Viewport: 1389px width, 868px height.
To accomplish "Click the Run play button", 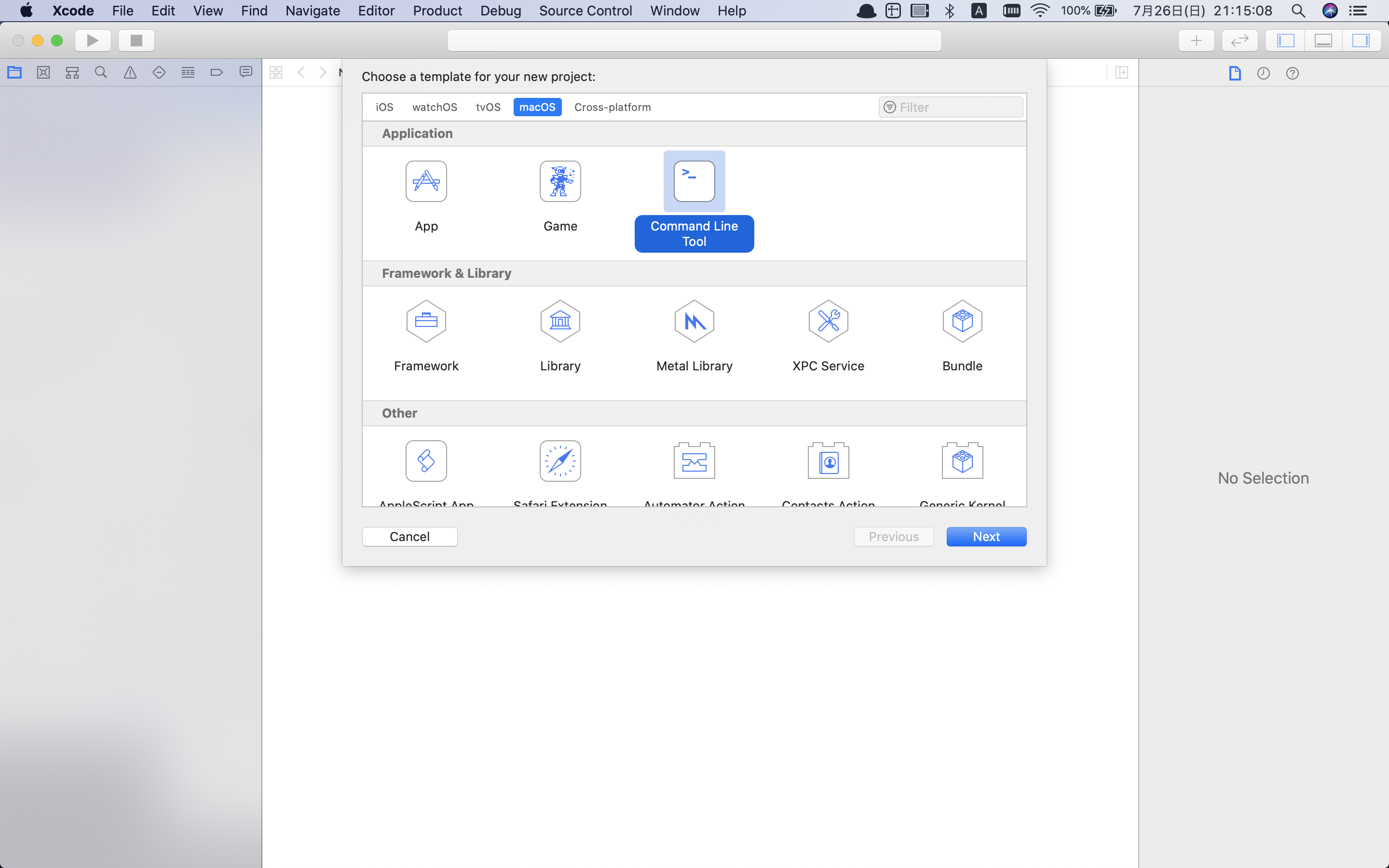I will pos(93,40).
